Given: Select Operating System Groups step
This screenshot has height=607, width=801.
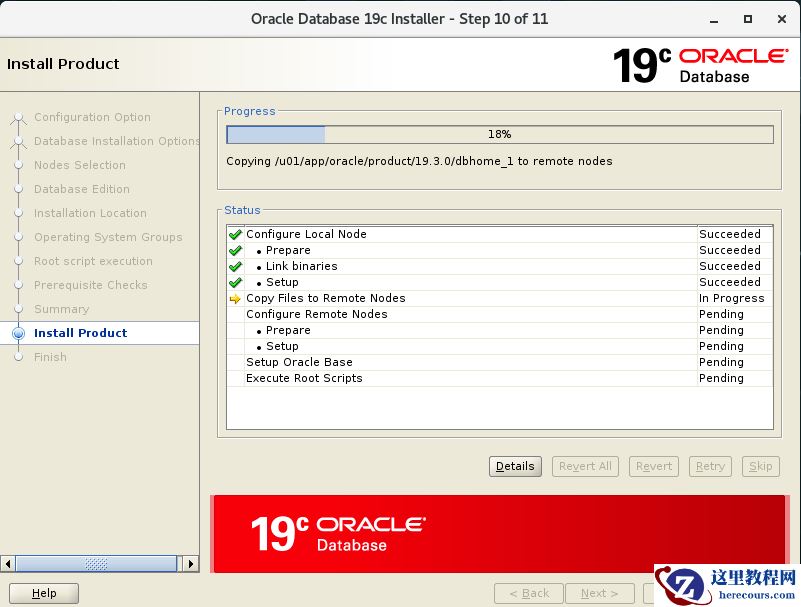Looking at the screenshot, I should pyautogui.click(x=108, y=237).
